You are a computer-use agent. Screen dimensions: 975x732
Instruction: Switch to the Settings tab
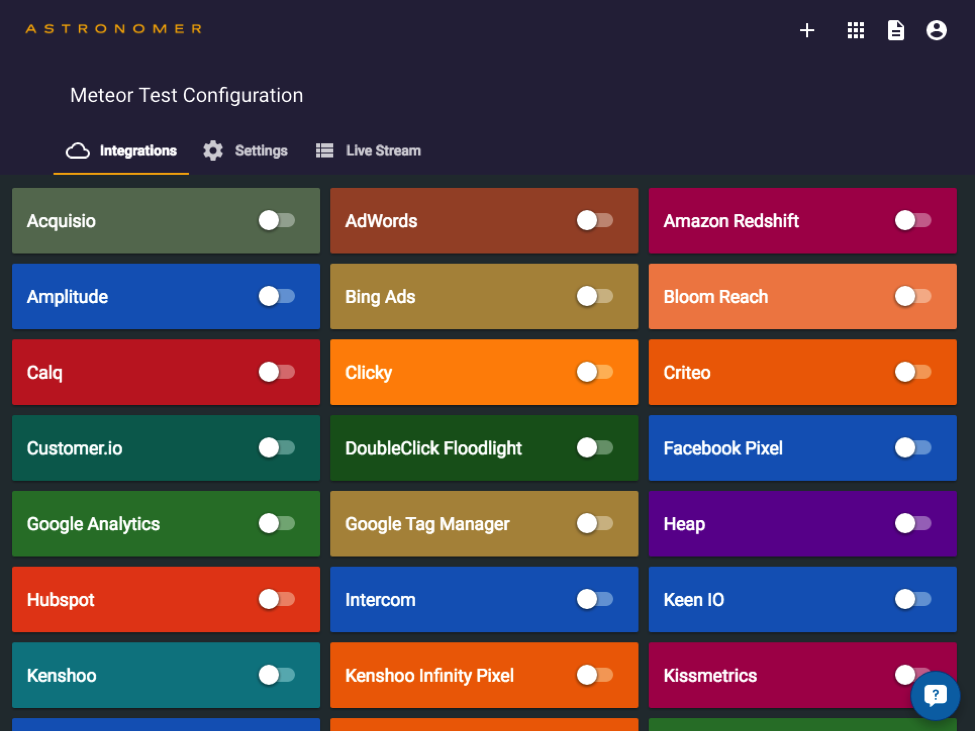click(246, 151)
